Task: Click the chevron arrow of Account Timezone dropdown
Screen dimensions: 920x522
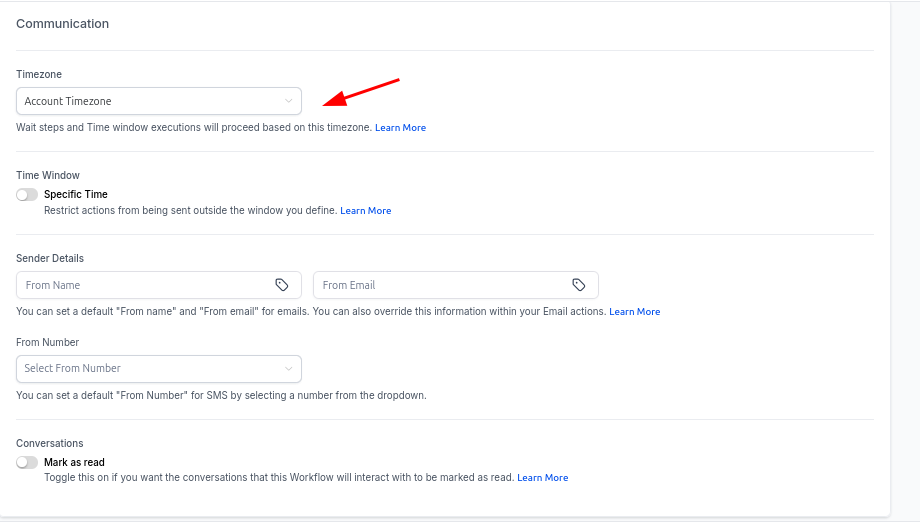Action: [288, 101]
